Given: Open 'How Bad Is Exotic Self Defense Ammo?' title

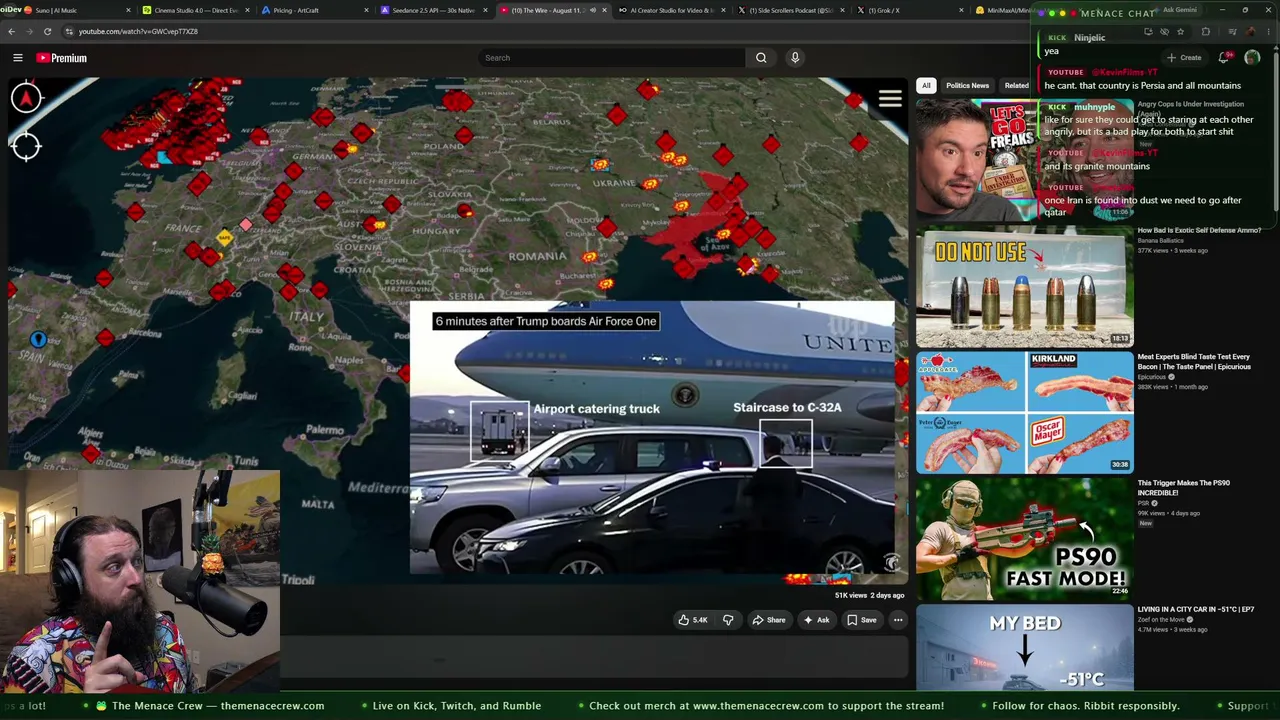Looking at the screenshot, I should [1199, 230].
